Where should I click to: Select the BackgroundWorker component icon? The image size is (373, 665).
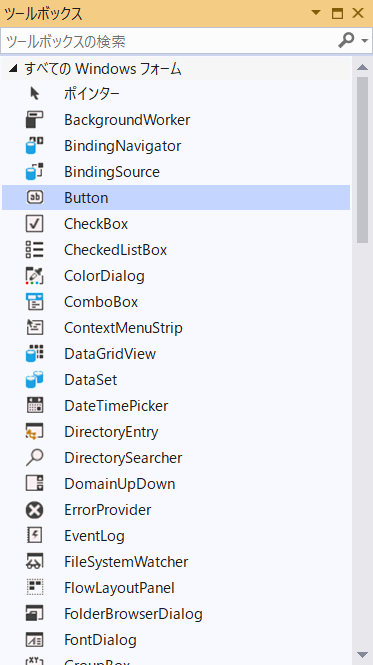34,120
